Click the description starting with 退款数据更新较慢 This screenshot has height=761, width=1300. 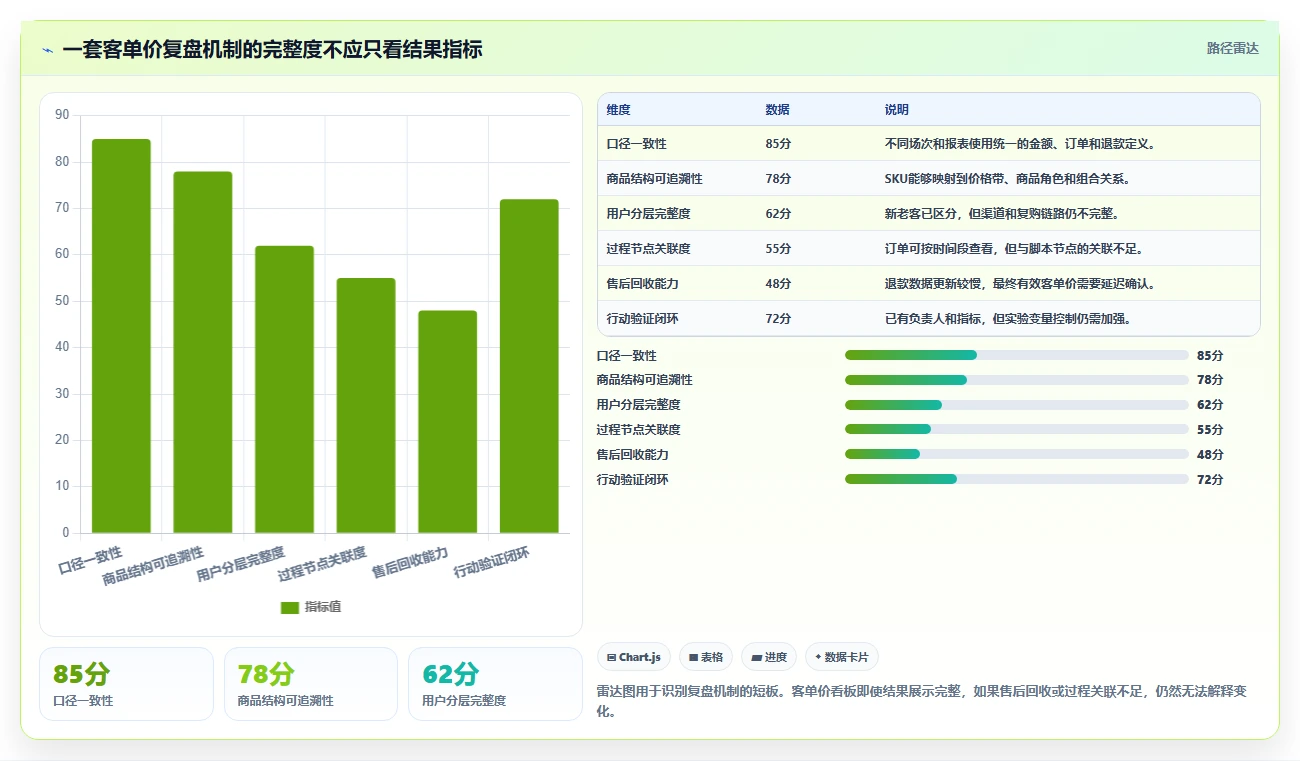[1020, 284]
